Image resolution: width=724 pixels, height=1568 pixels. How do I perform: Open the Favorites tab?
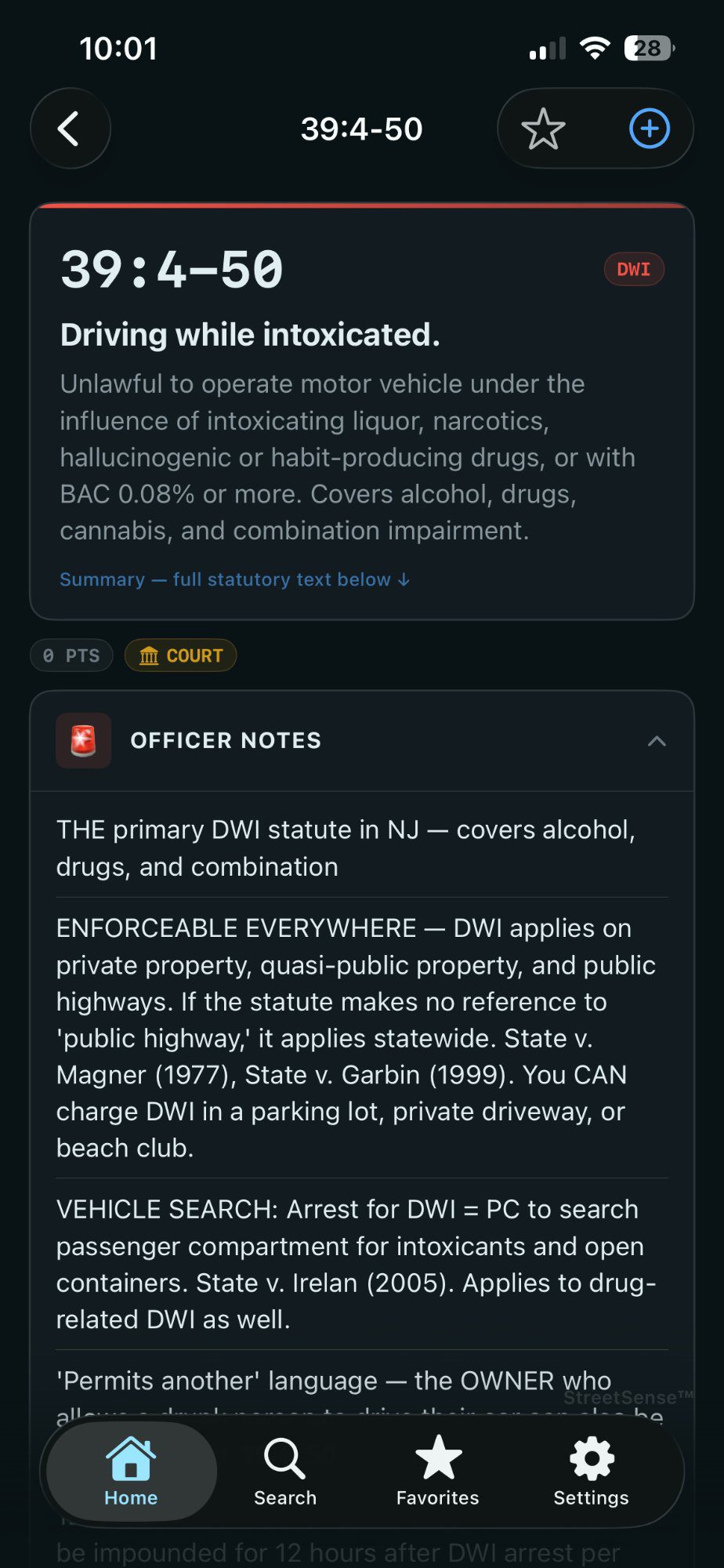pyautogui.click(x=437, y=1472)
